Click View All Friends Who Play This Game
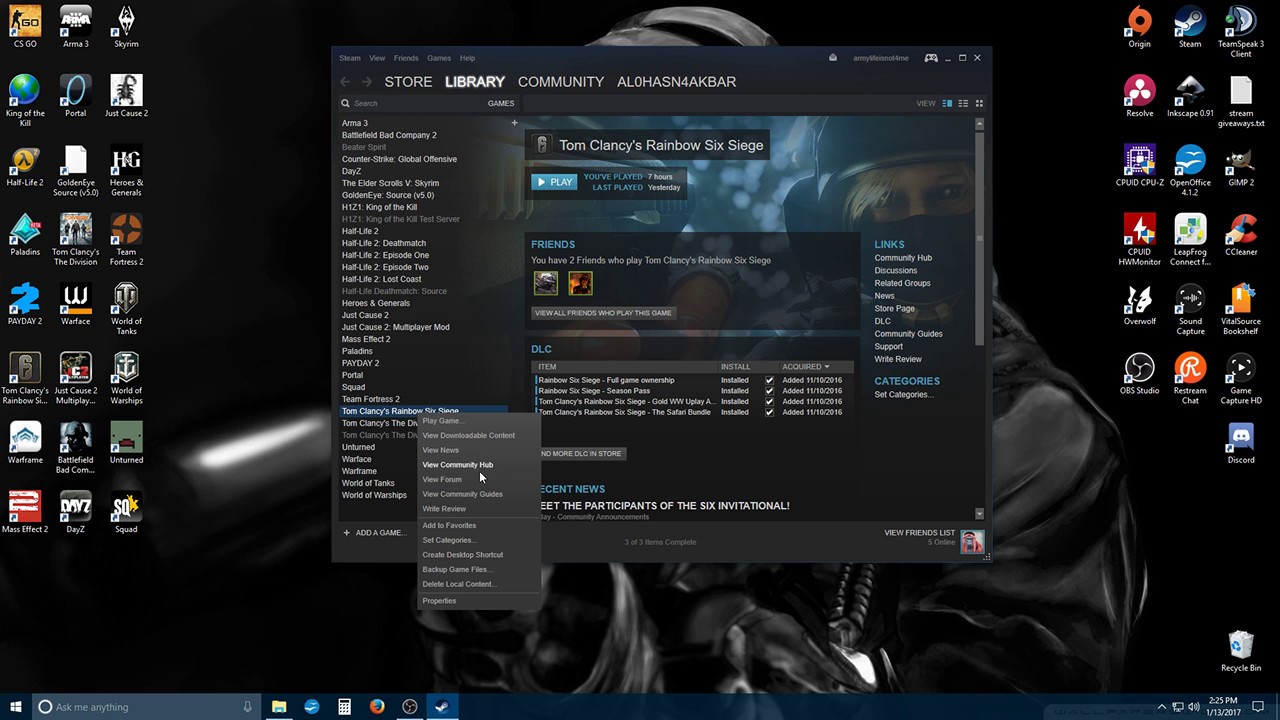 tap(603, 313)
